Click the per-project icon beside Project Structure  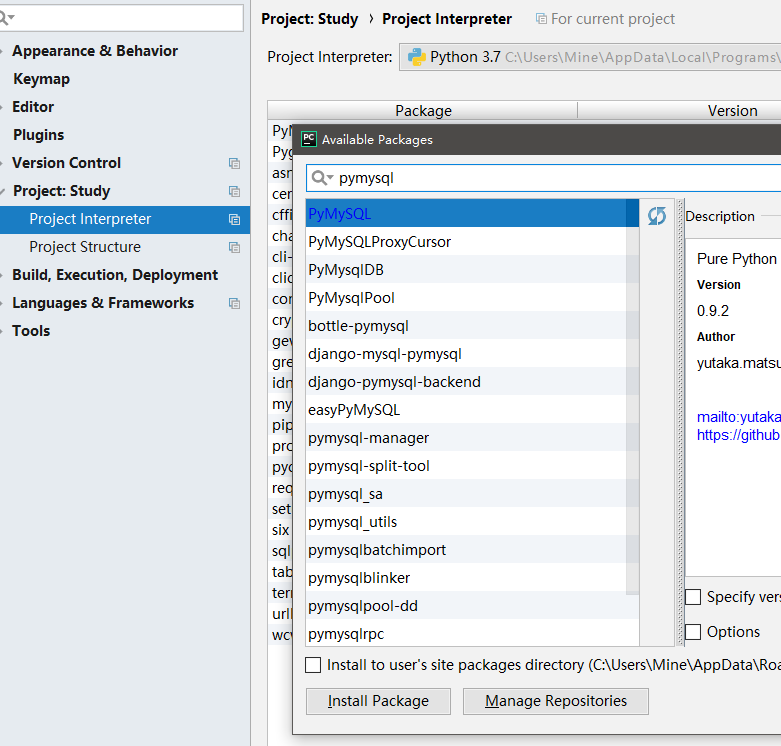click(234, 248)
